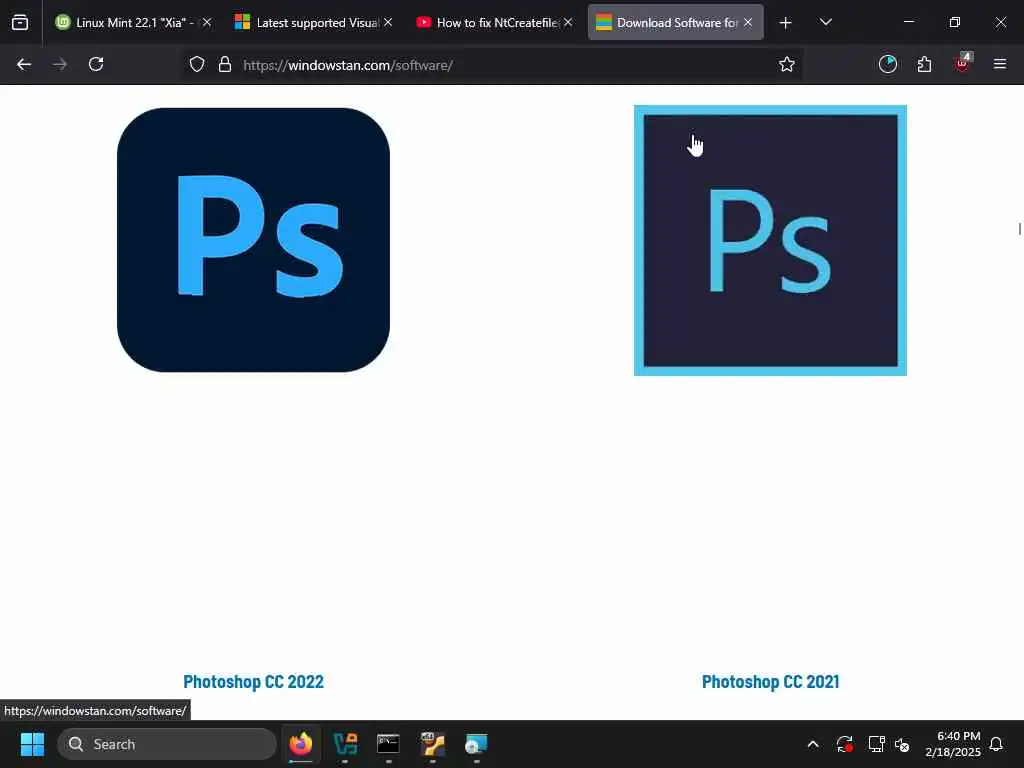Open the sync status tray icon
The width and height of the screenshot is (1024, 768).
[844, 744]
